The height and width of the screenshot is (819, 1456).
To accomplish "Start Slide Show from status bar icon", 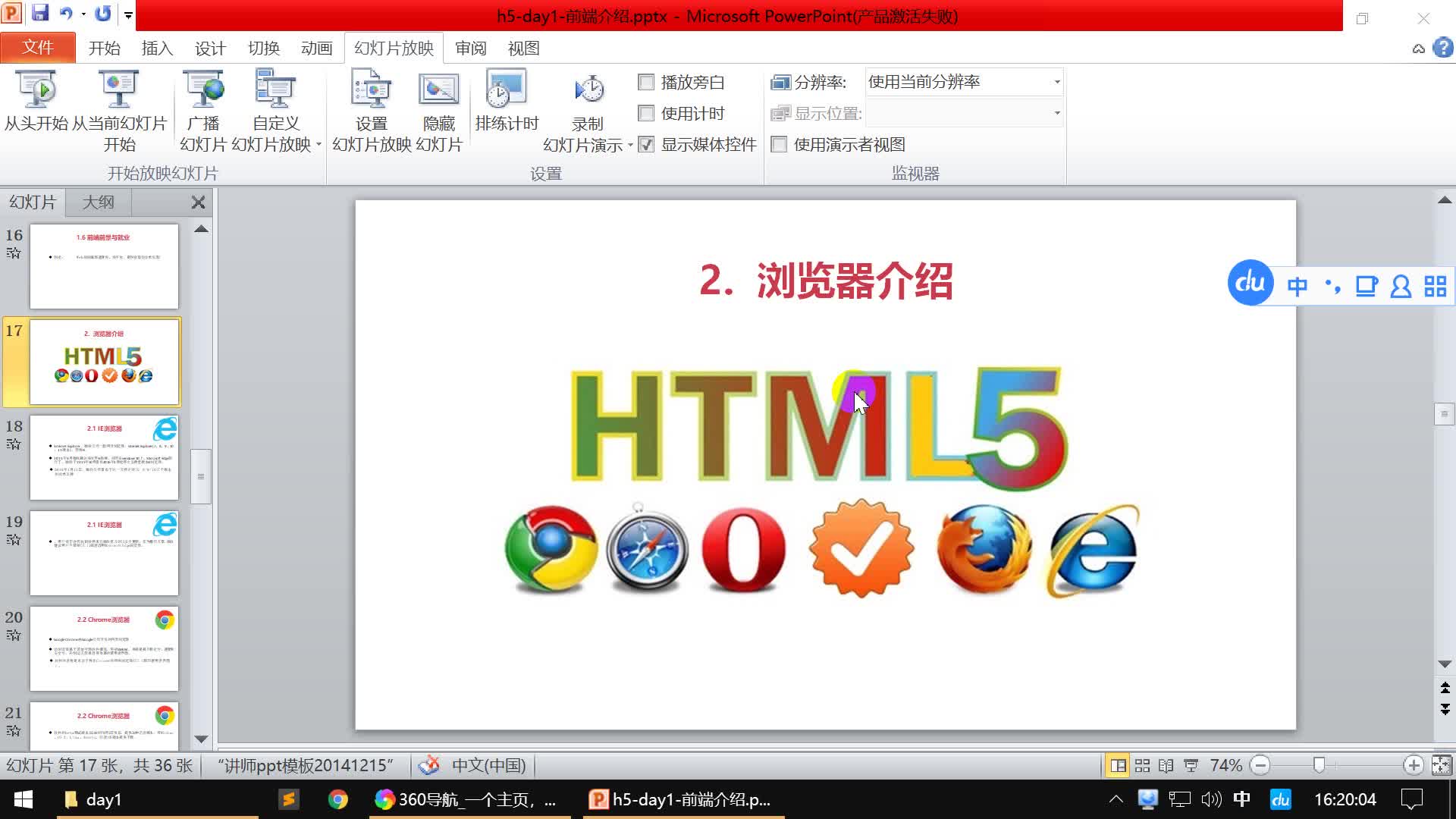I will pyautogui.click(x=1191, y=766).
